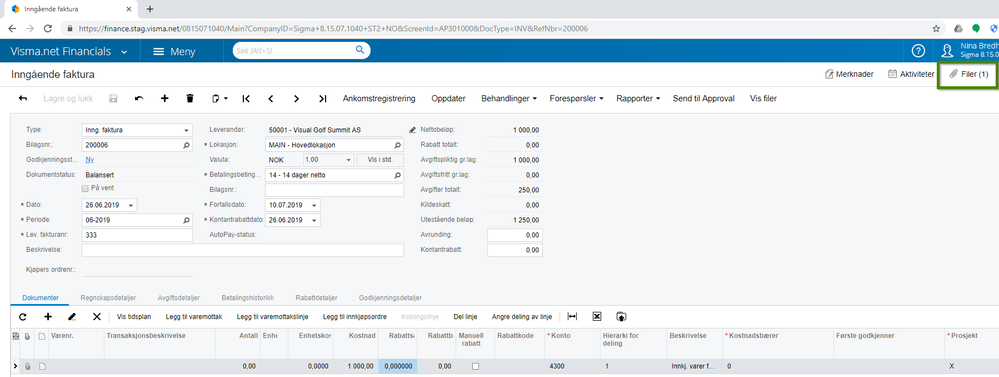The height and width of the screenshot is (377, 999).
Task: Go to the next record arrow
Action: (296, 99)
